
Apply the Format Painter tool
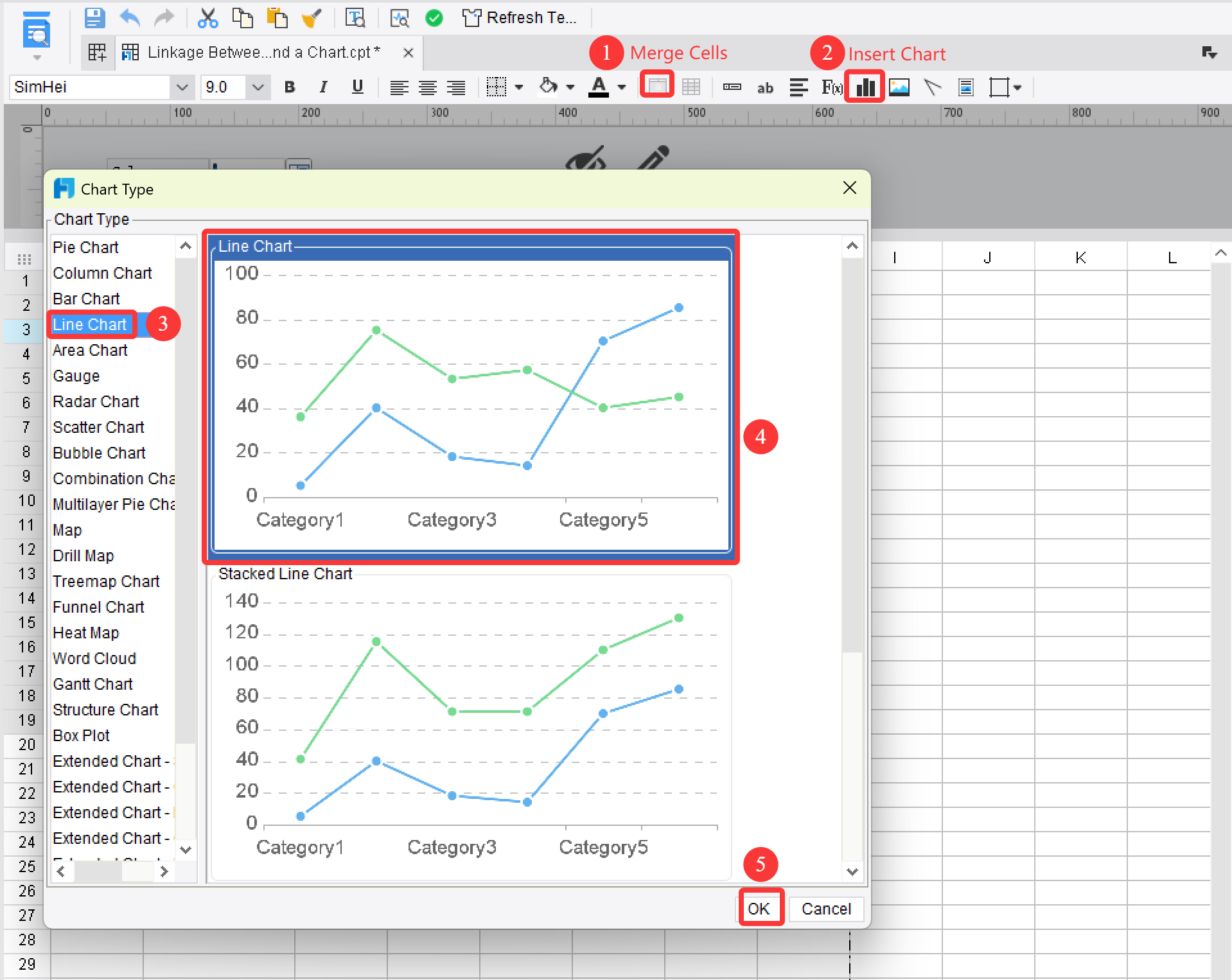coord(311,17)
